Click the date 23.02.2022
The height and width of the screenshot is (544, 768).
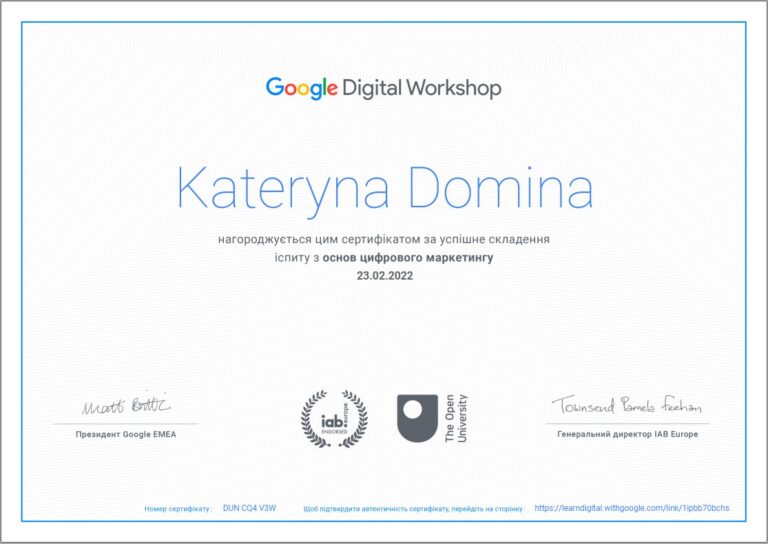coord(384,276)
